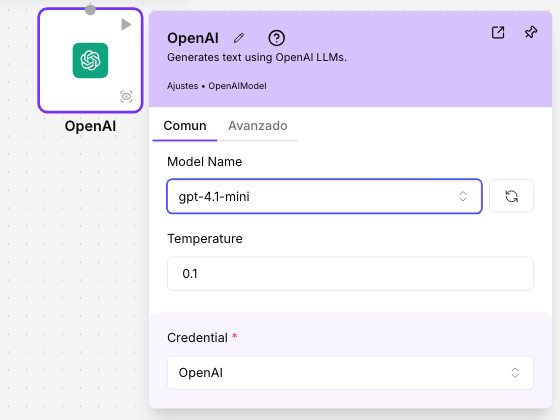Click the OpenAI logo in the node
Image resolution: width=560 pixels, height=420 pixels.
(x=90, y=60)
